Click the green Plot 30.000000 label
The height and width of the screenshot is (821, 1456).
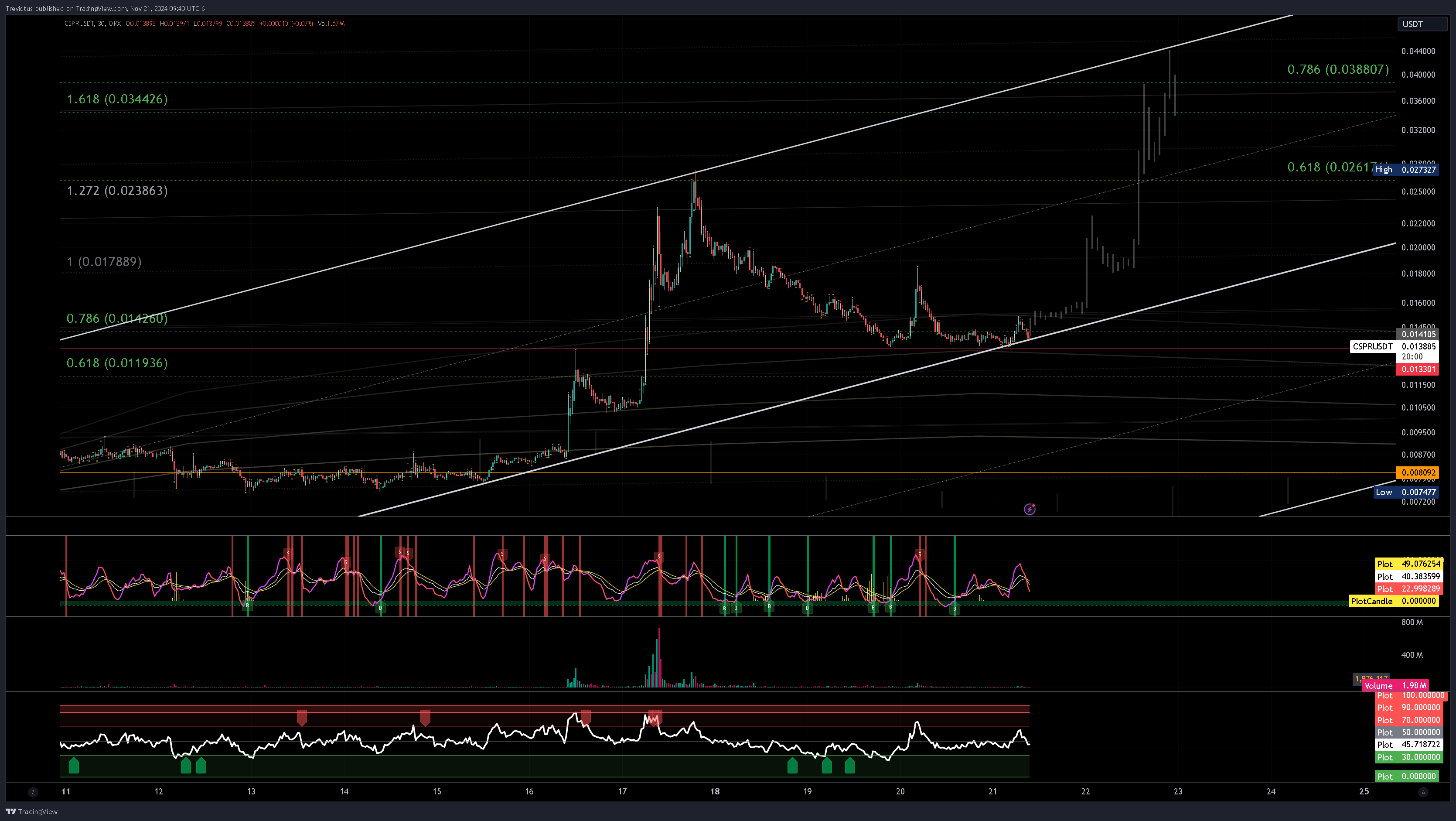click(x=1408, y=757)
